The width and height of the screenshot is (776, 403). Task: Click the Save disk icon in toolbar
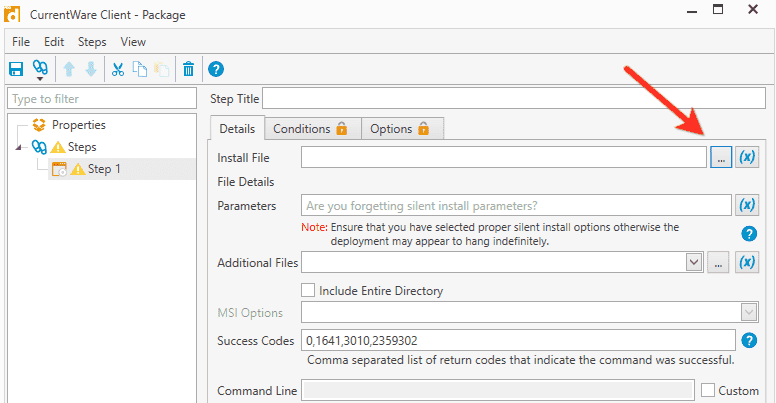pos(16,69)
